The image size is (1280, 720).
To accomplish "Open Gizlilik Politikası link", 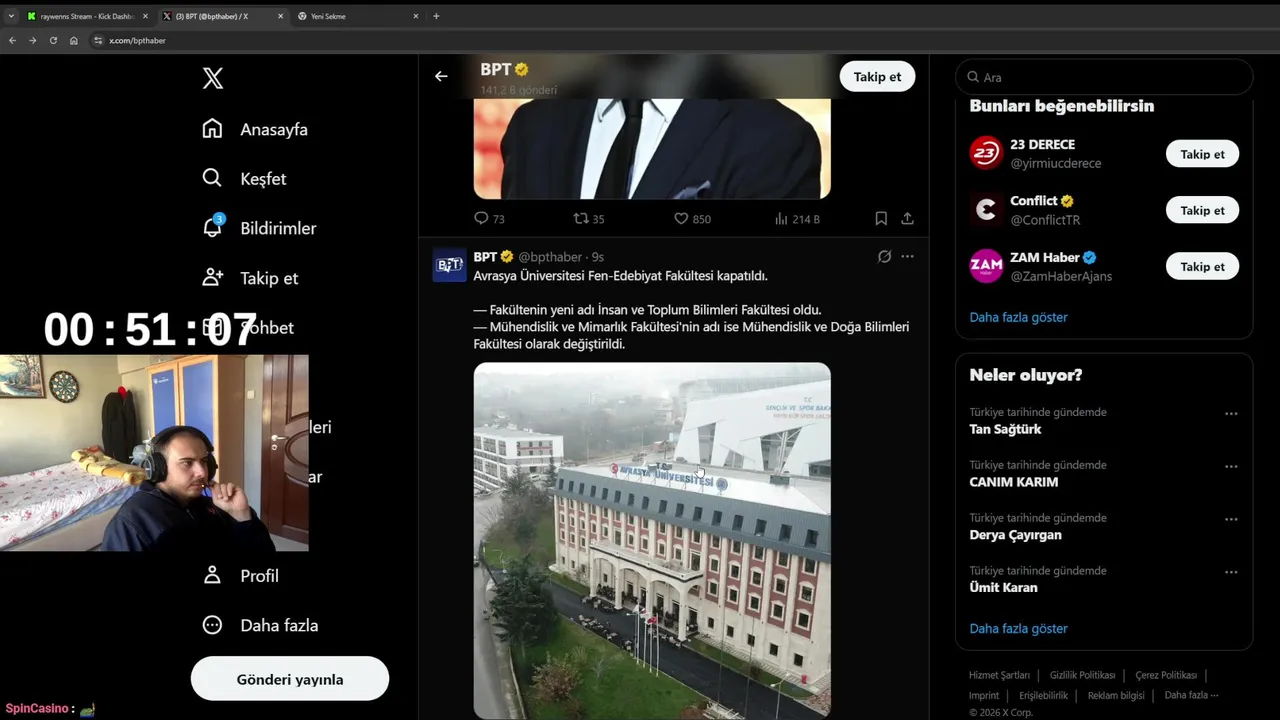I will coord(1082,675).
